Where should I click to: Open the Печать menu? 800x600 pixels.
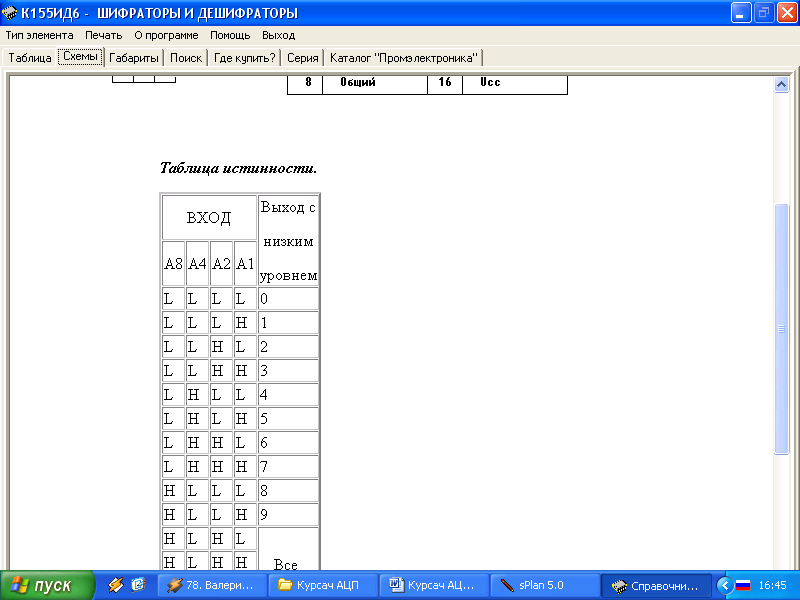(x=104, y=35)
